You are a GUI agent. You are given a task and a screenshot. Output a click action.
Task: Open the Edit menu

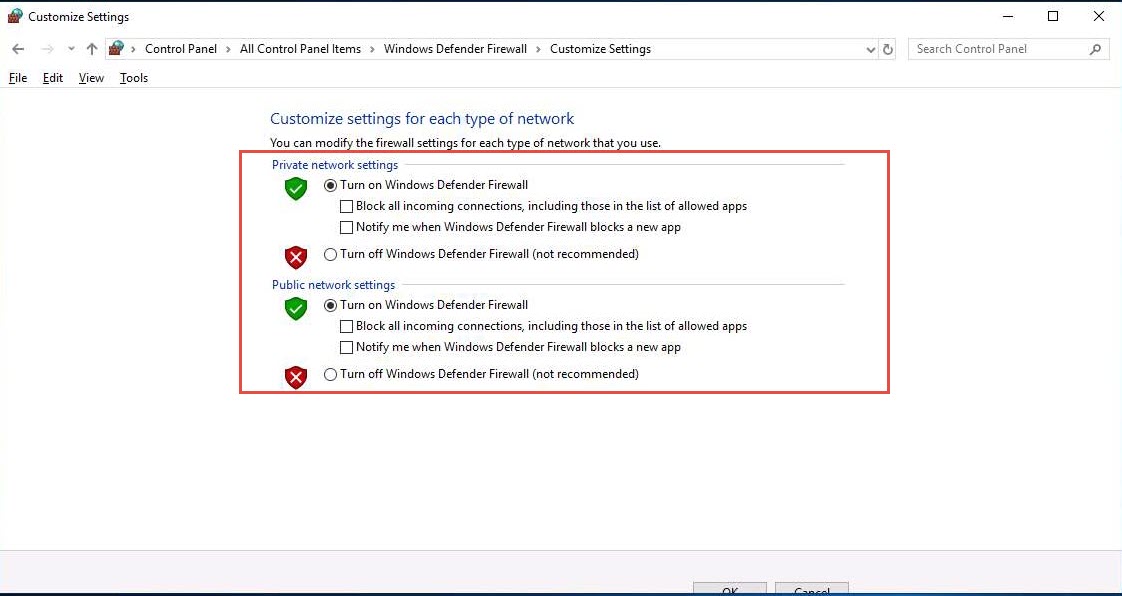(53, 78)
